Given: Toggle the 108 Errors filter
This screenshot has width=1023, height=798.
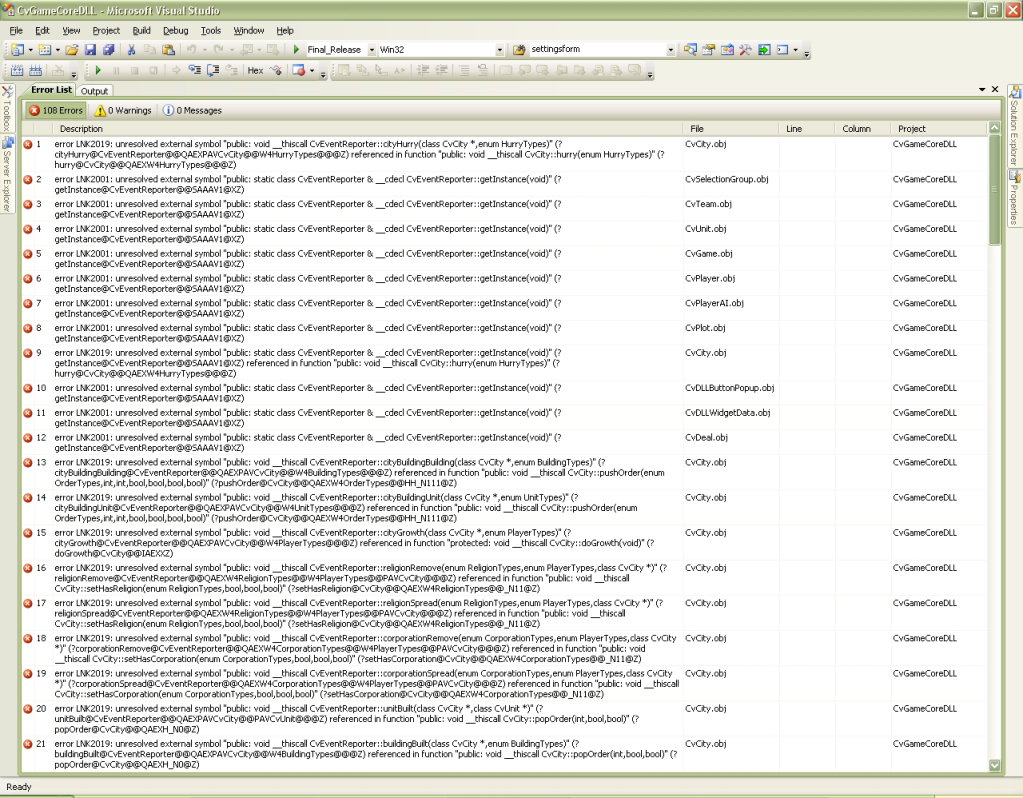Looking at the screenshot, I should 56,110.
